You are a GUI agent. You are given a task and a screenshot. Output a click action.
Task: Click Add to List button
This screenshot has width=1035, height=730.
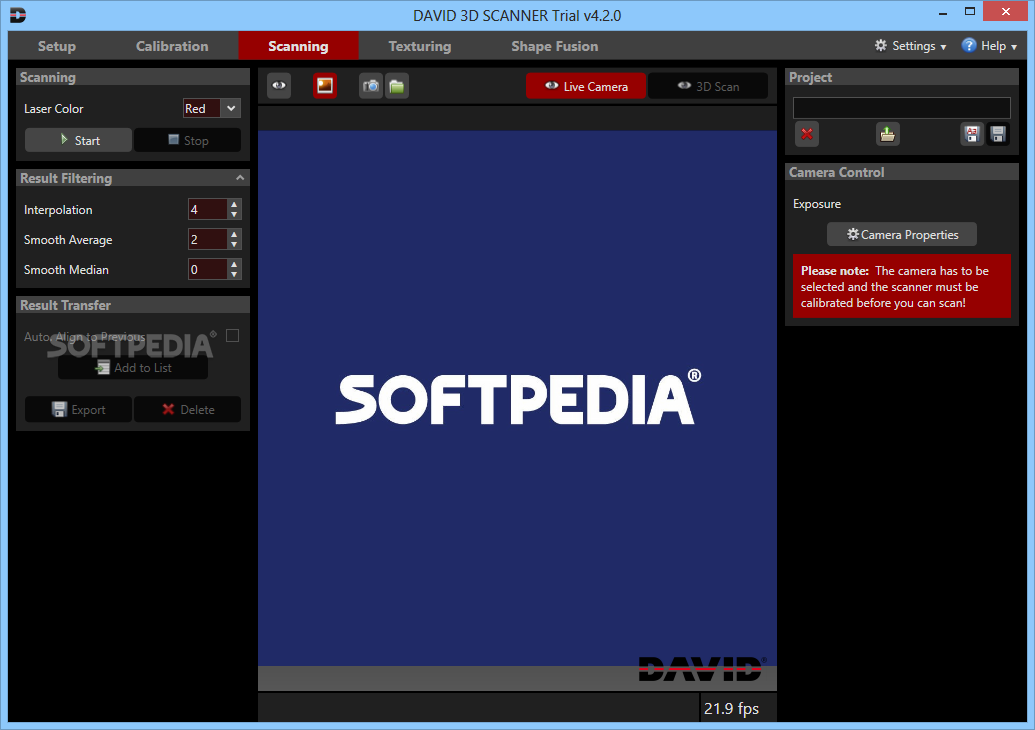pyautogui.click(x=133, y=368)
